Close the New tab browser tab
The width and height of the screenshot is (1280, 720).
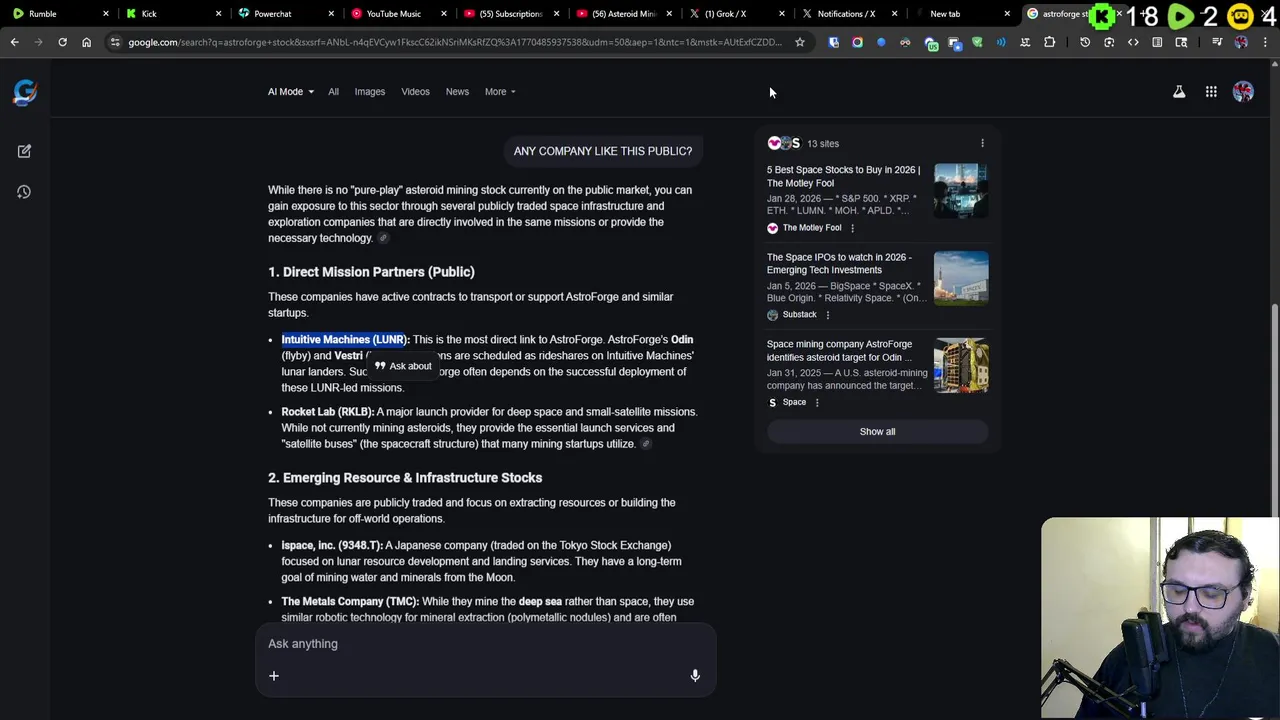[x=1007, y=14]
